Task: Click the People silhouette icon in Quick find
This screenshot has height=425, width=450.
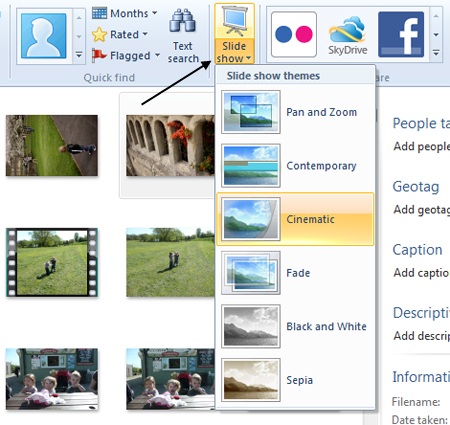Action: tap(44, 36)
